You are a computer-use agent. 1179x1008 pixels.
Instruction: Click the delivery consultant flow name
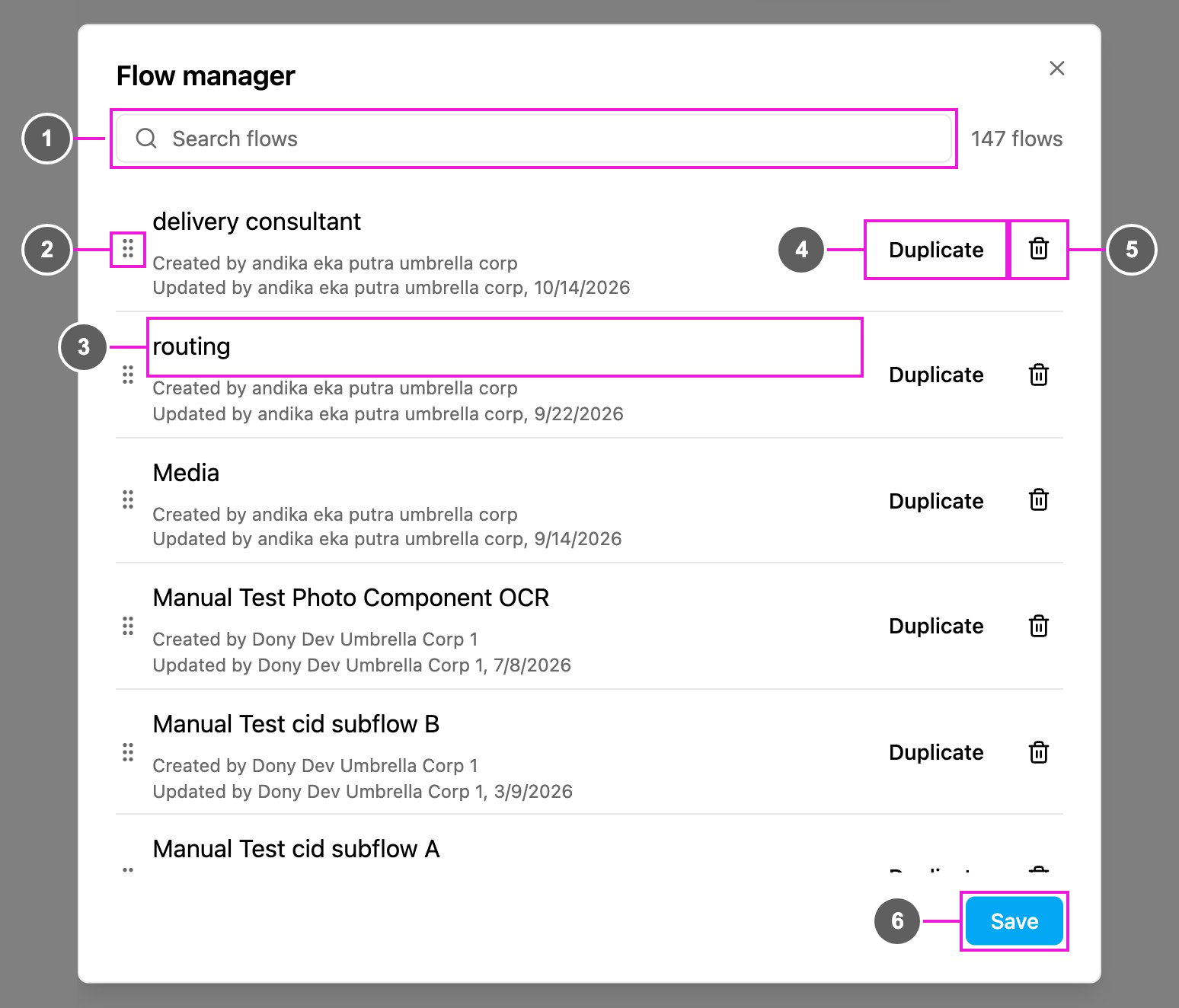257,222
